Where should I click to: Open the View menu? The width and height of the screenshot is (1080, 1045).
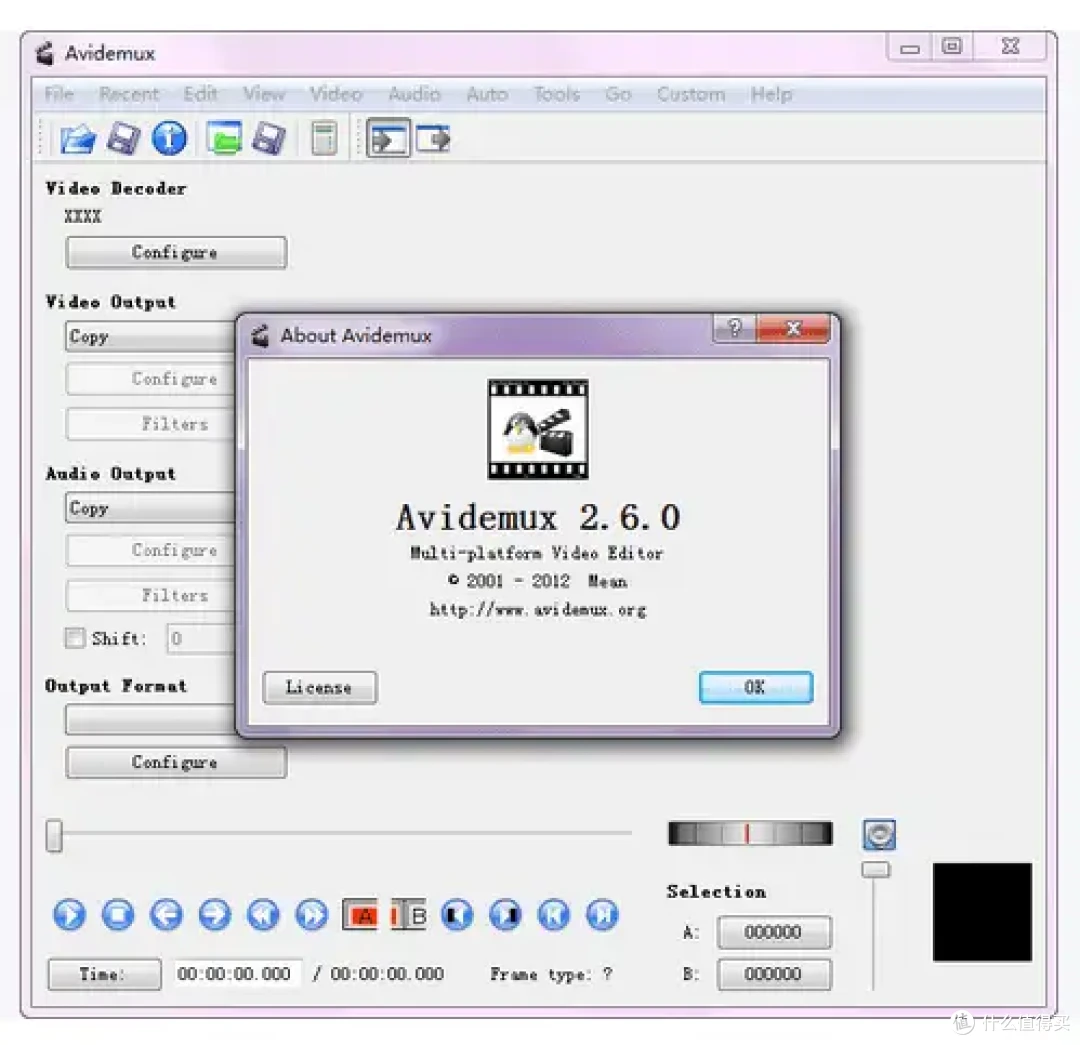(264, 94)
